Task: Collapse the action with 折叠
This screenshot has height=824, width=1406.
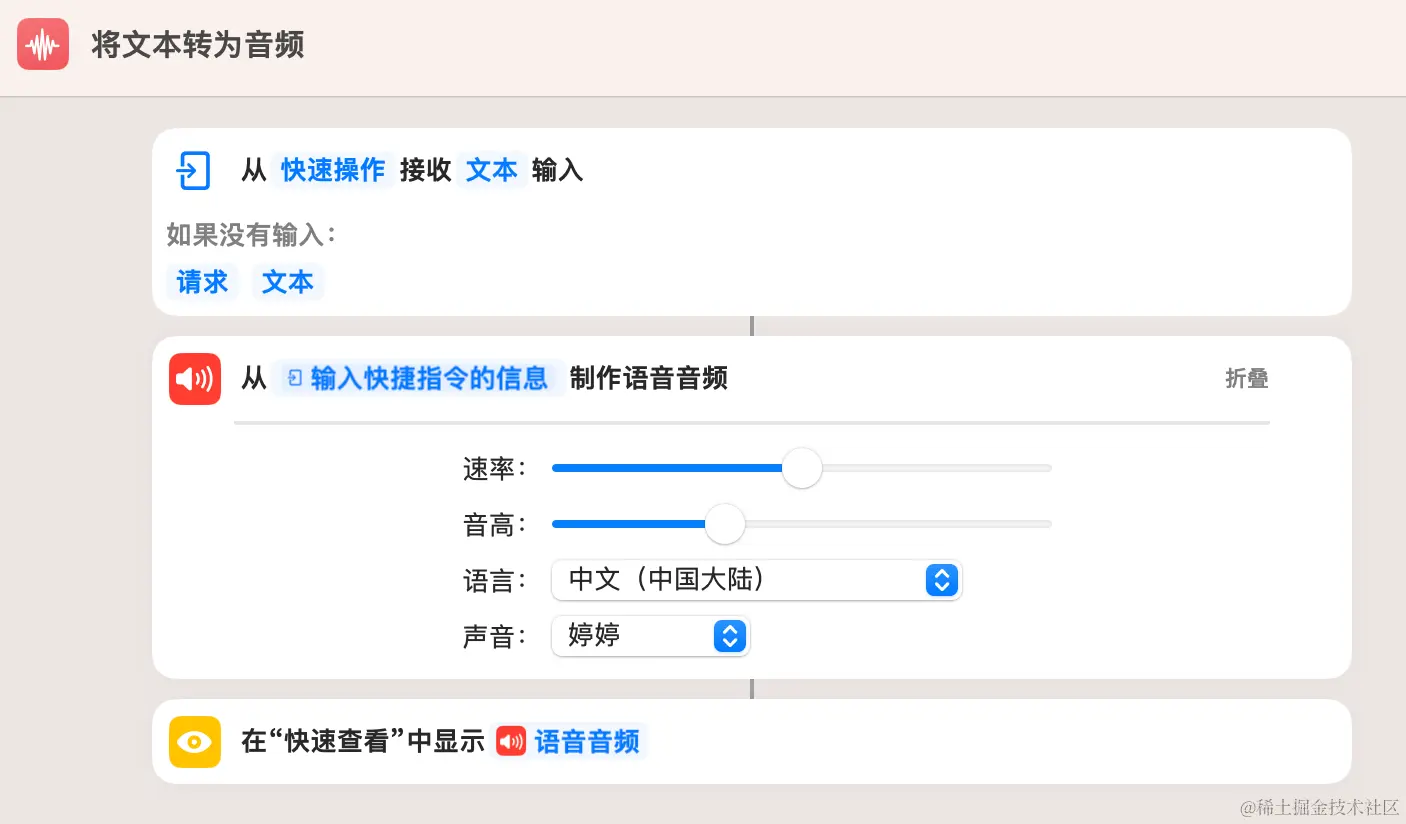Action: [x=1247, y=378]
